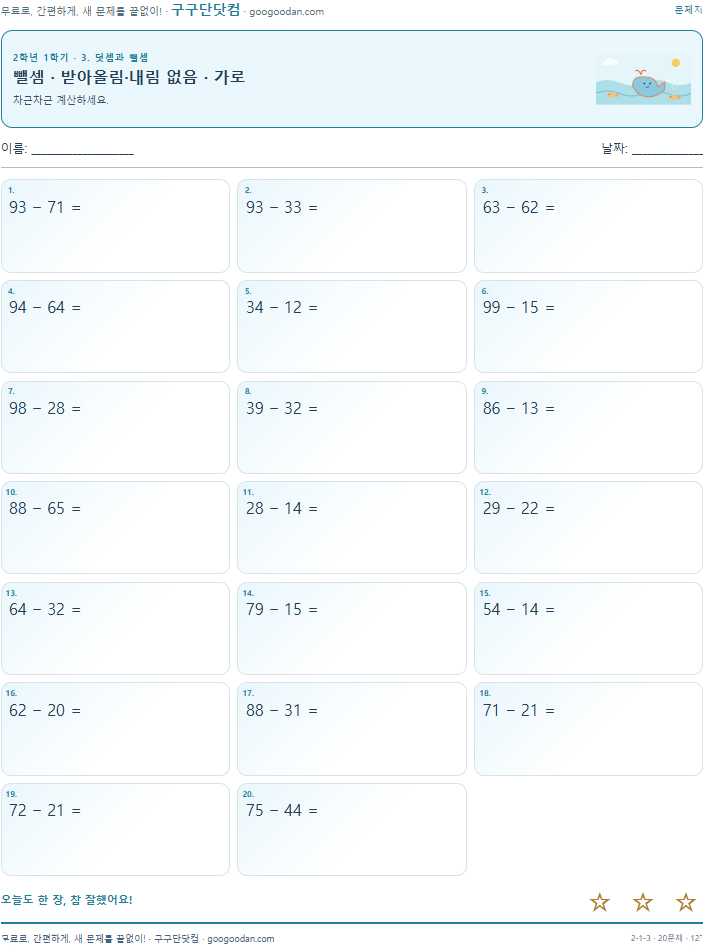
Task: Select problem 20 equation 75 − 44
Action: click(281, 811)
